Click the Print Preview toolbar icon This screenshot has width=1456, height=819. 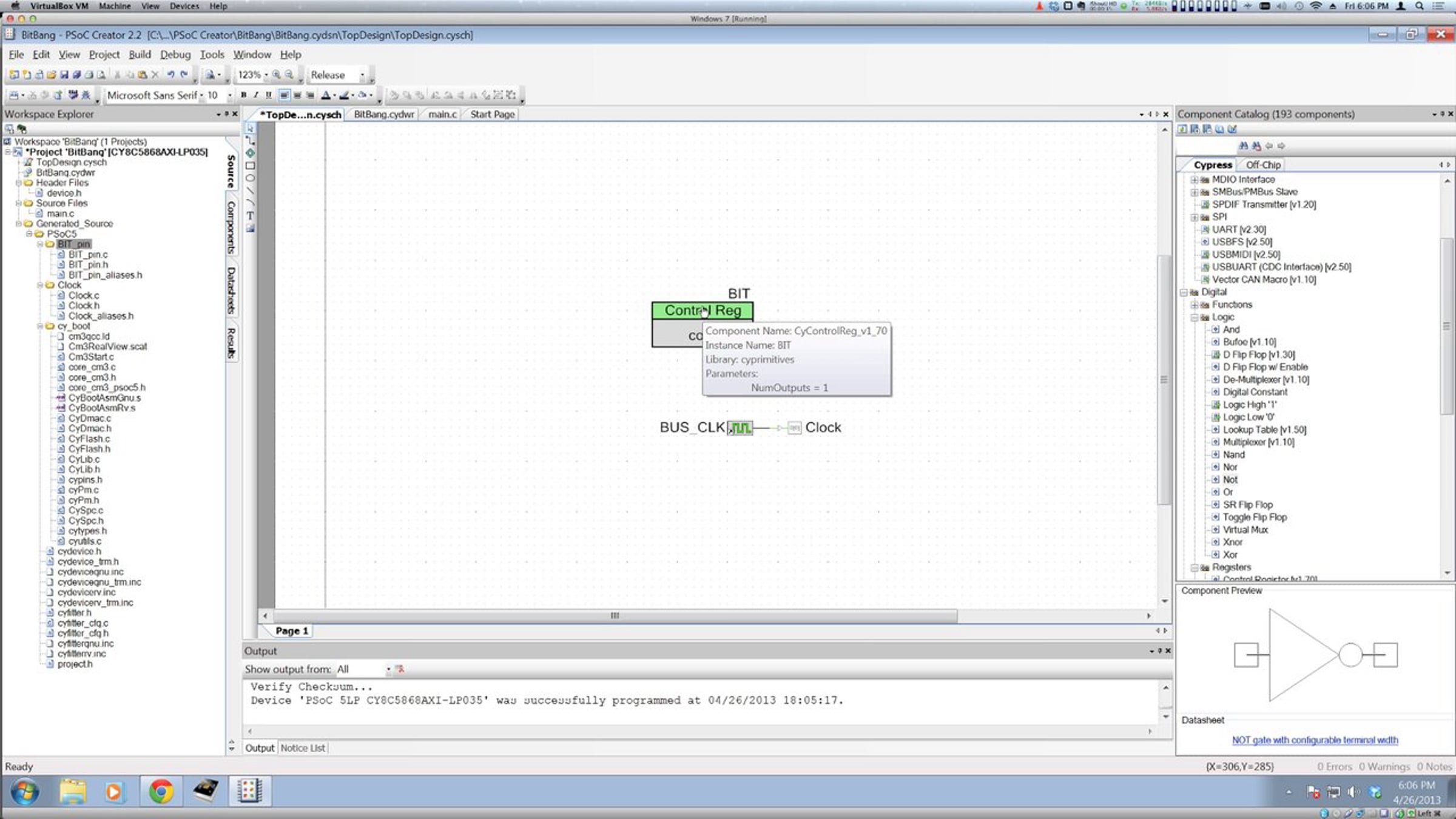pos(101,75)
